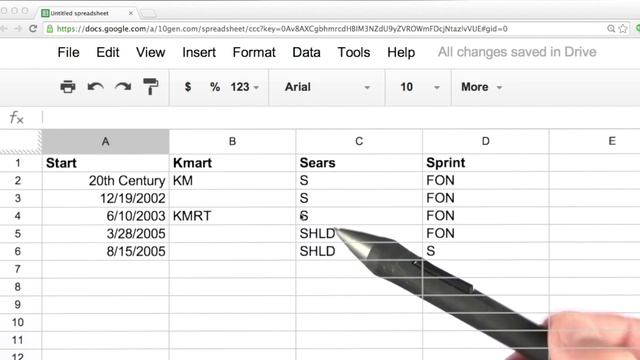
Task: Click the zoom magnifier in address bar
Action: pos(611,29)
